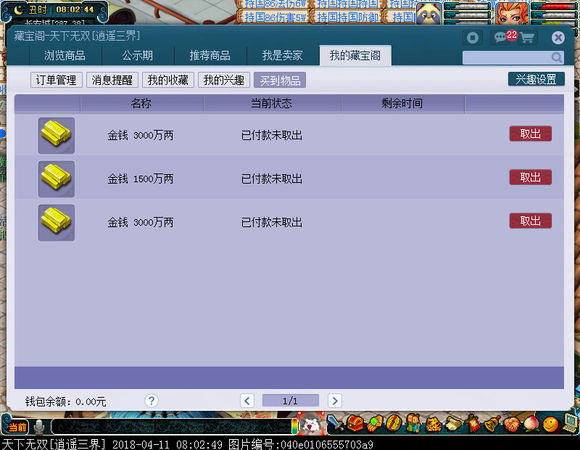
Task: Open 订单管理 sub-tab
Action: click(56, 80)
